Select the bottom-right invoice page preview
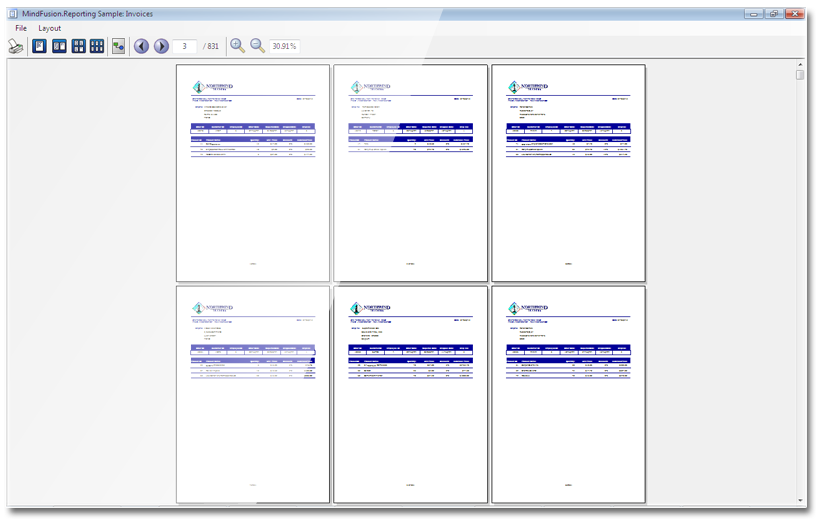The width and height of the screenshot is (820, 520). click(x=568, y=394)
